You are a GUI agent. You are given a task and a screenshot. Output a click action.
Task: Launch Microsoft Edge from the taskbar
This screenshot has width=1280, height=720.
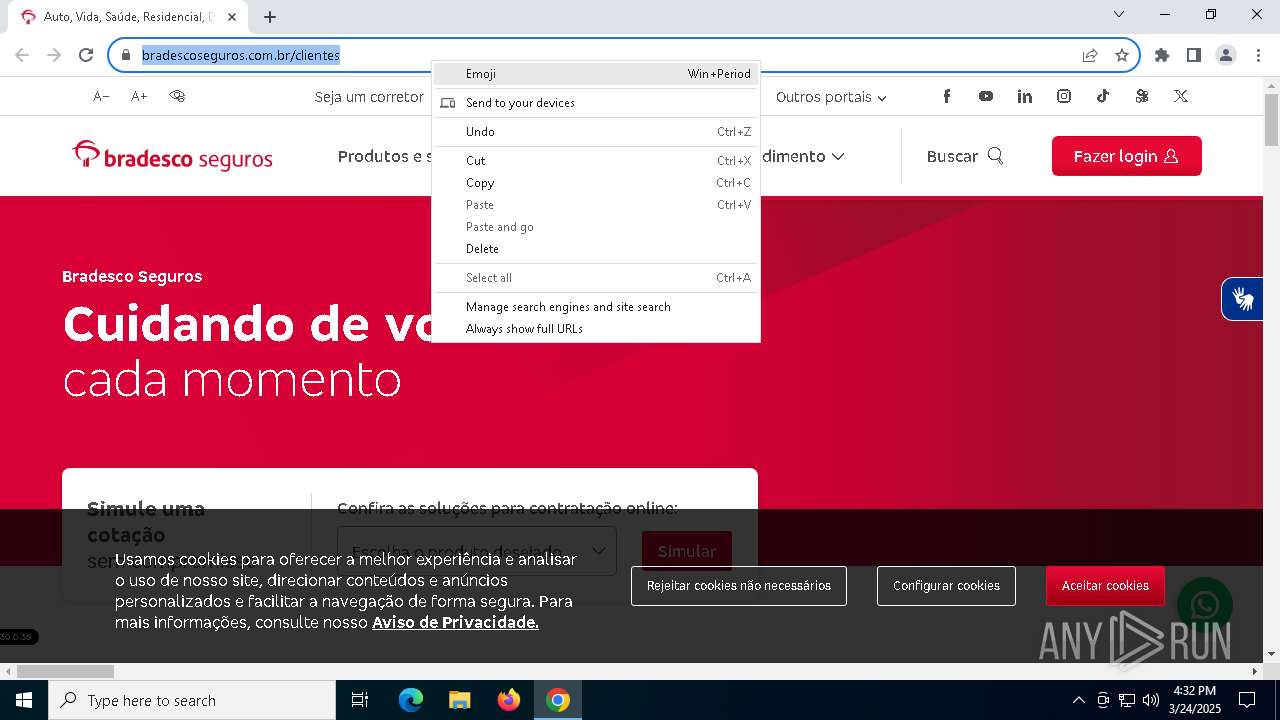click(x=411, y=700)
